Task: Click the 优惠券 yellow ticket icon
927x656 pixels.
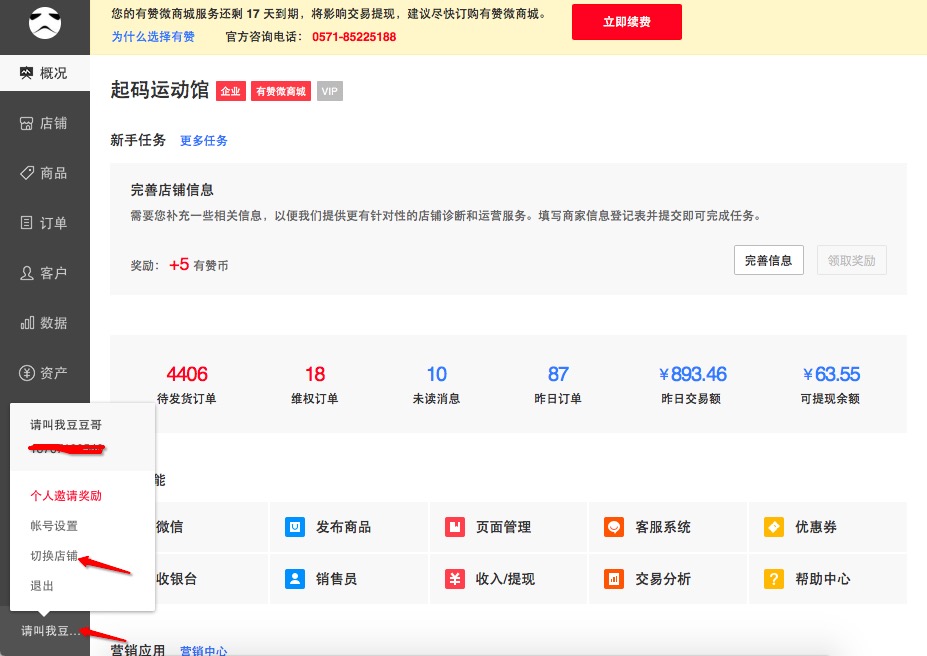Action: tap(774, 527)
